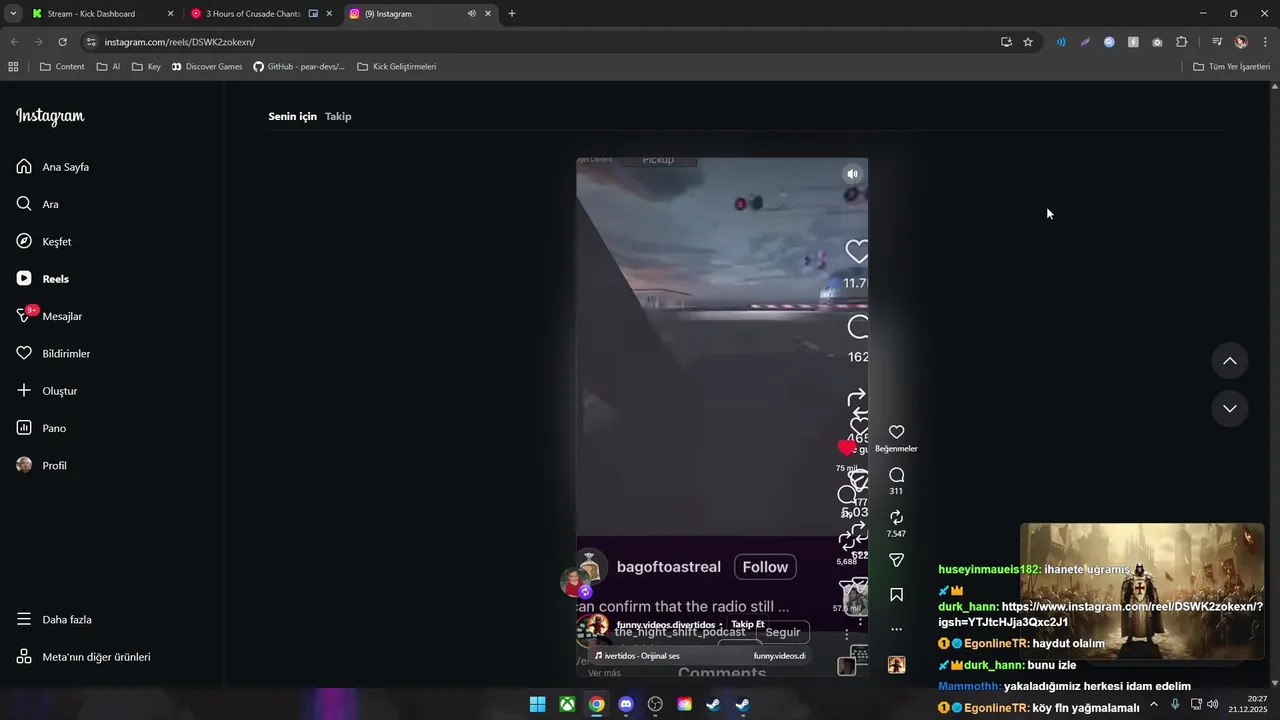Open the Chrome profile avatar
The height and width of the screenshot is (720, 1280).
pos(1241,42)
